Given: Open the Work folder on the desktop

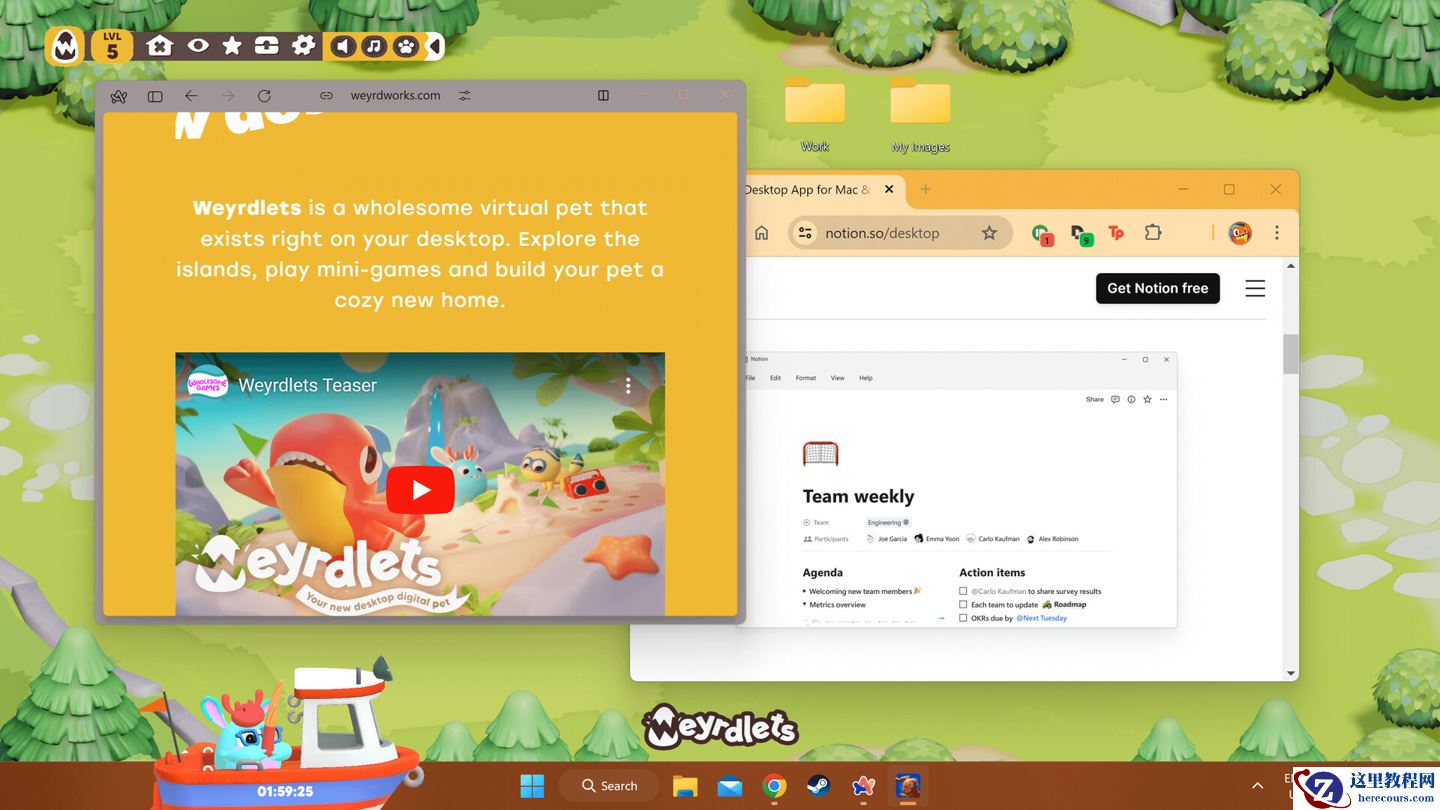Looking at the screenshot, I should (x=815, y=113).
